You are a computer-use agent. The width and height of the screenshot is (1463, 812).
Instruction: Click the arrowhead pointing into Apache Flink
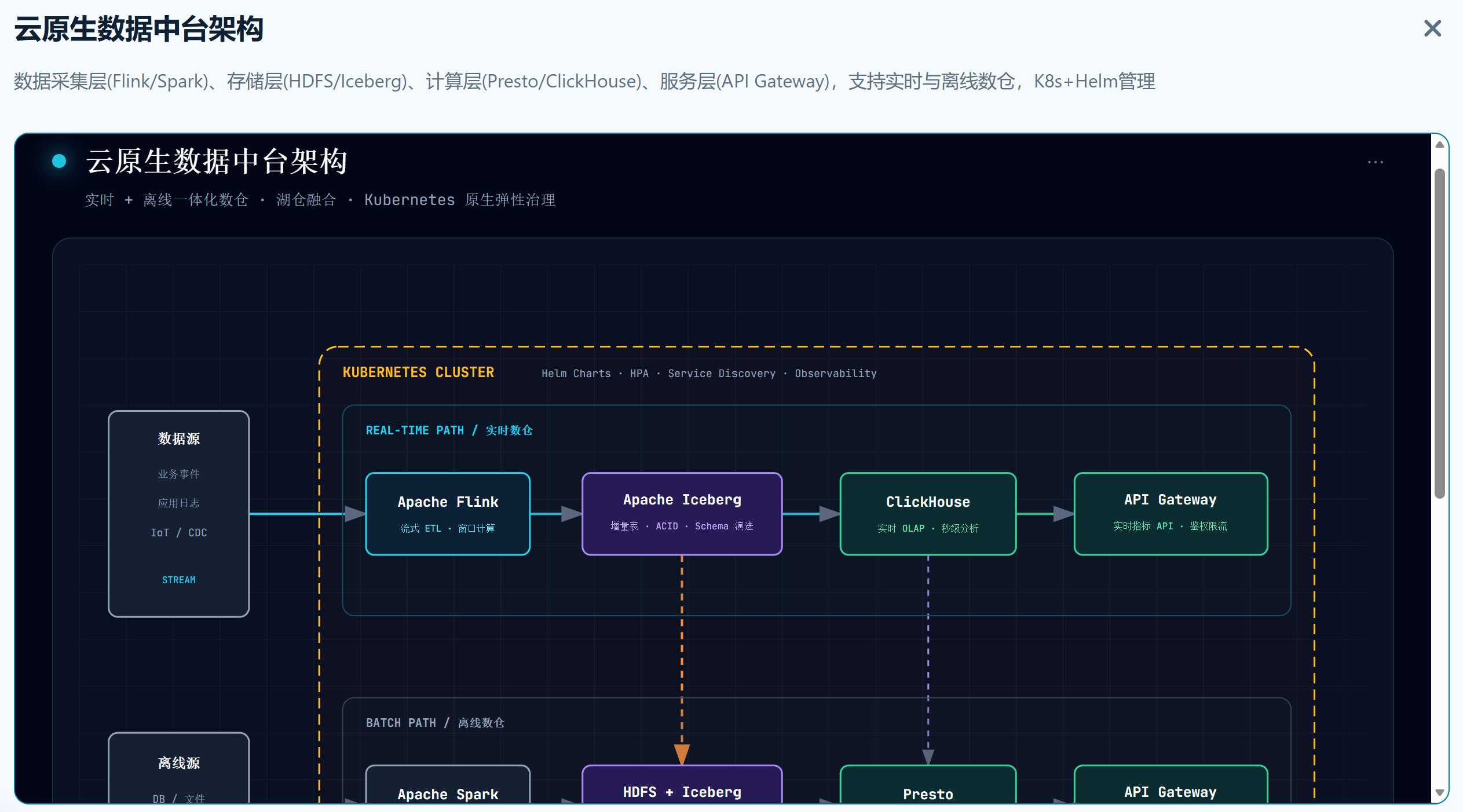355,514
